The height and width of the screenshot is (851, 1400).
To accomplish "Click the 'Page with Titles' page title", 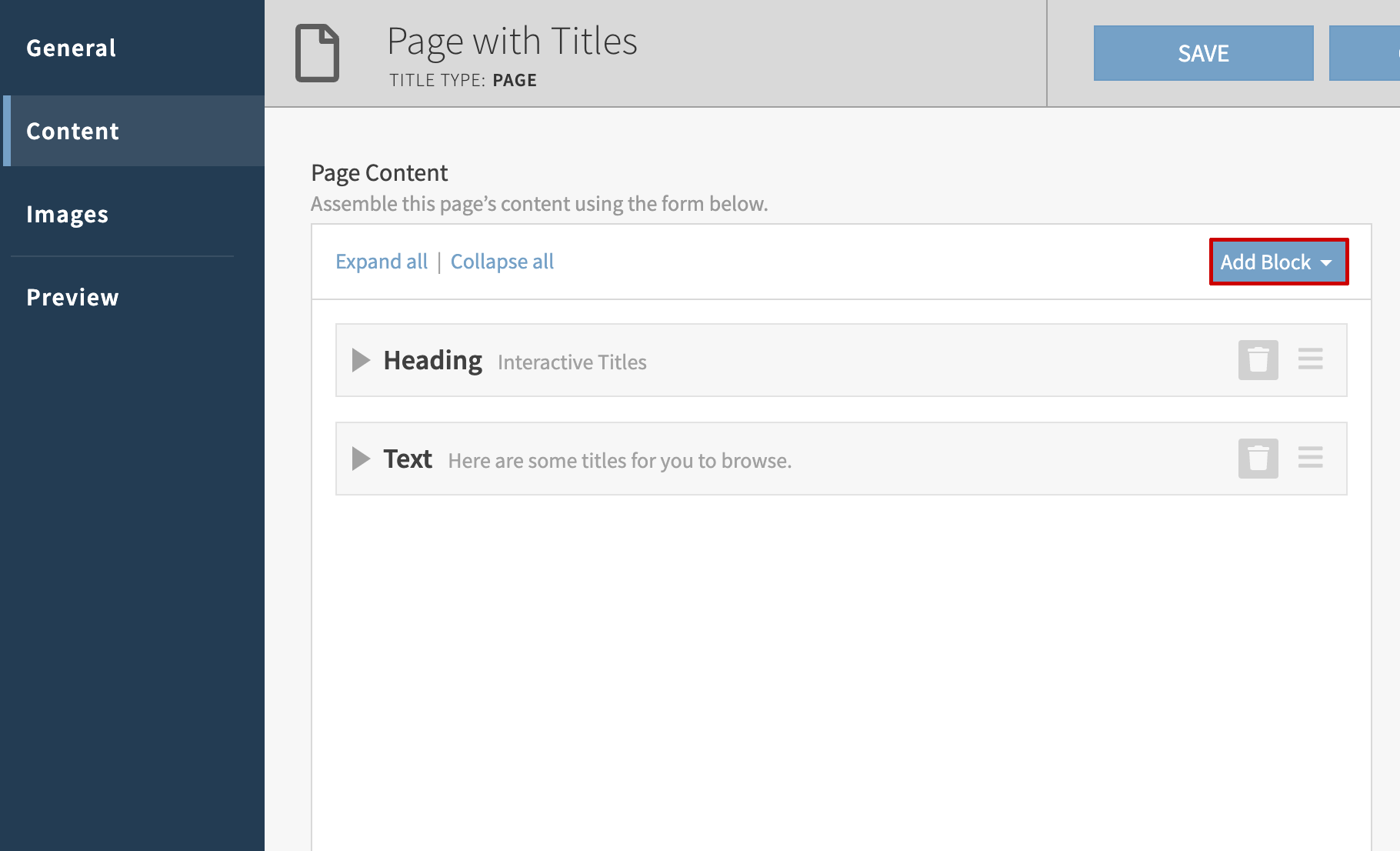I will 512,42.
